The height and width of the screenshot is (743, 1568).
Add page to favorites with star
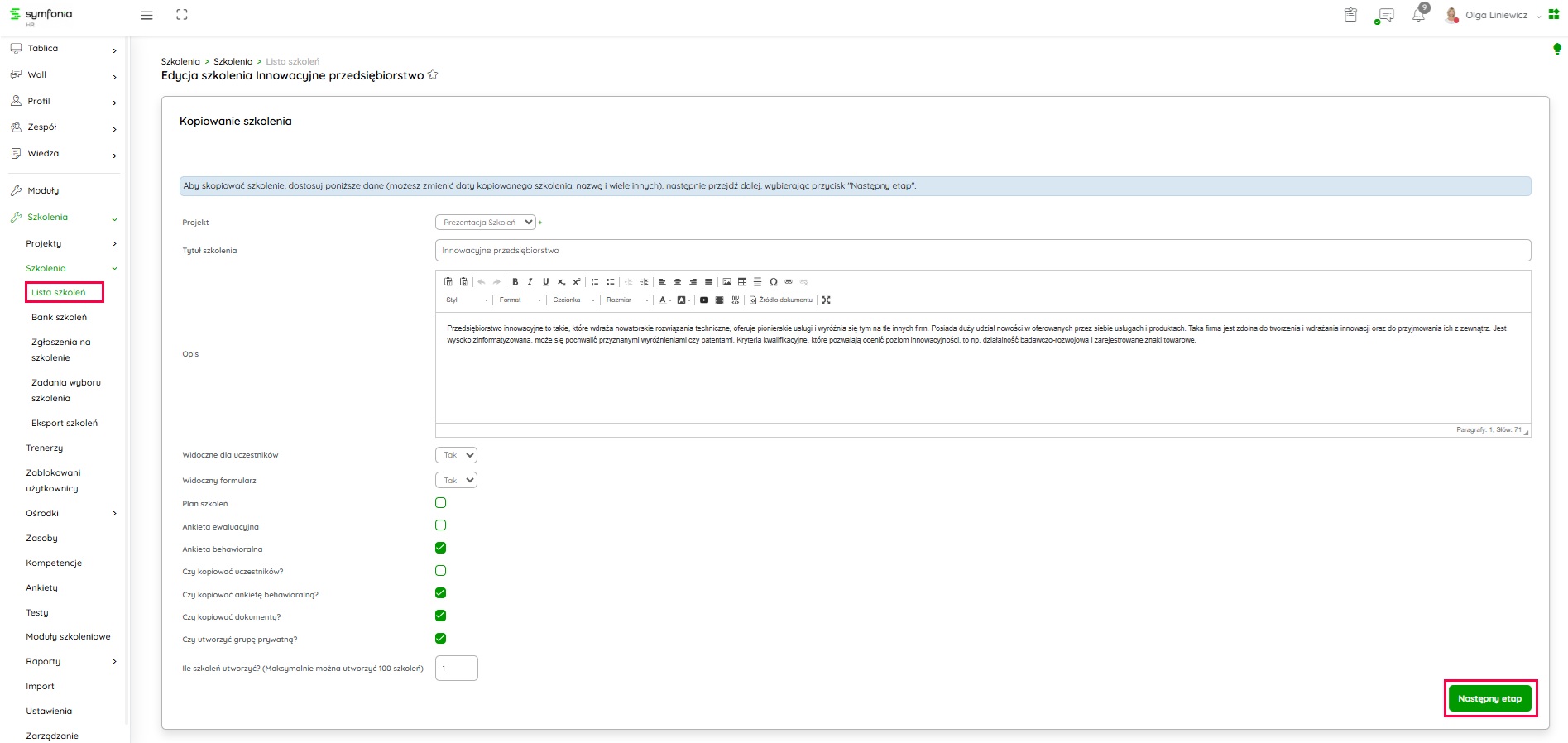point(433,75)
